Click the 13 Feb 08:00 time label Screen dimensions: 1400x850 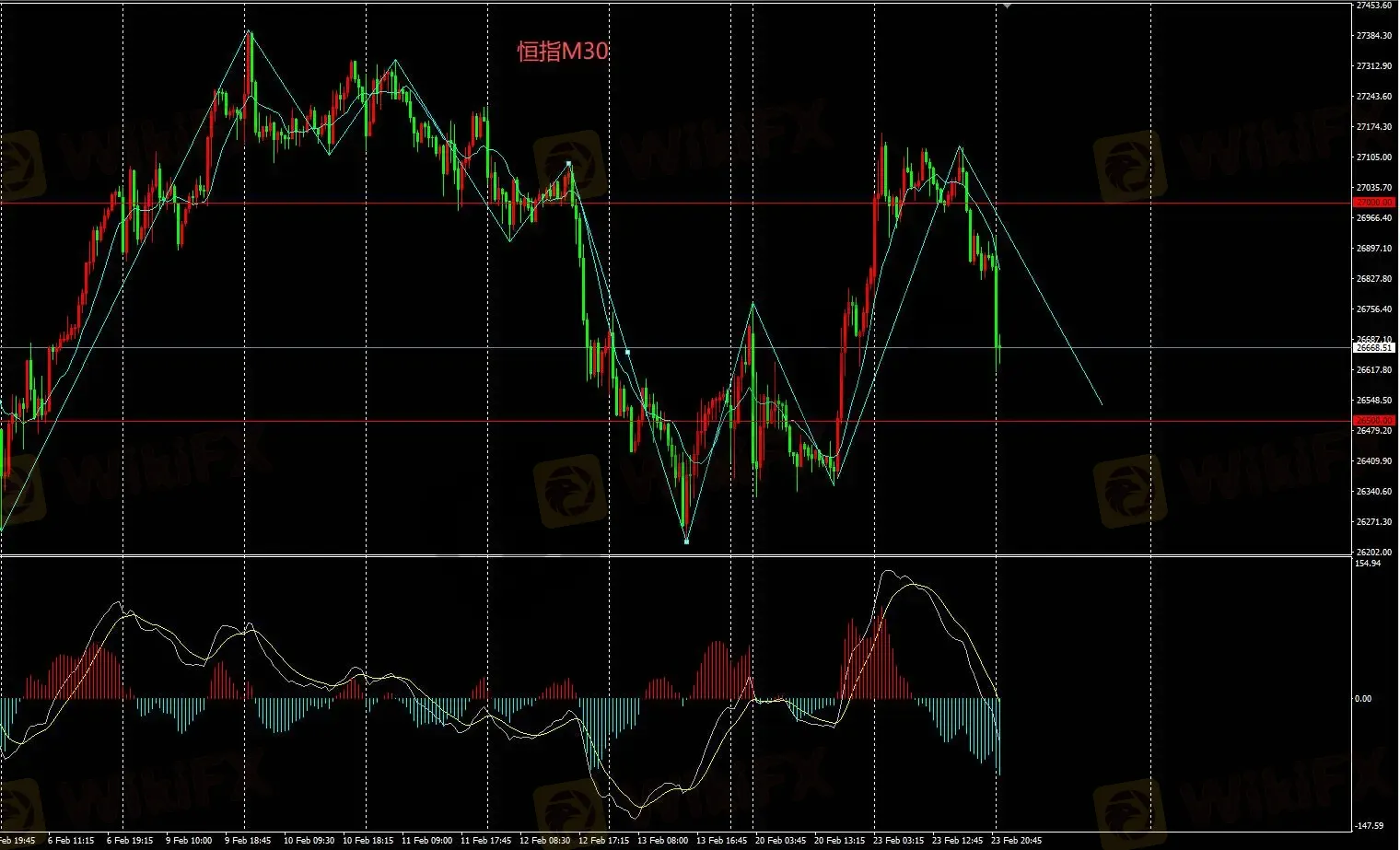point(662,840)
